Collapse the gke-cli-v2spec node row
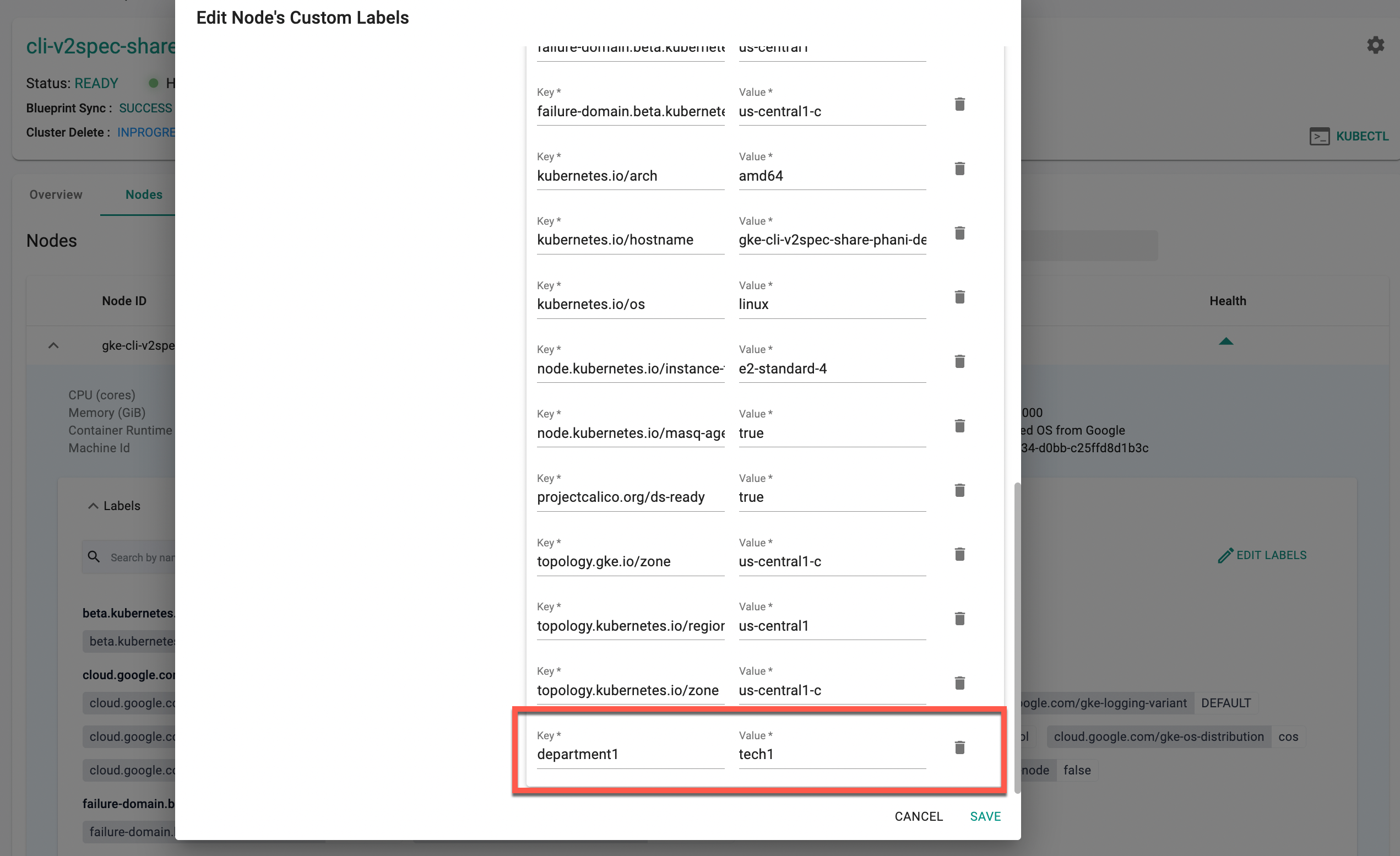 coord(53,345)
